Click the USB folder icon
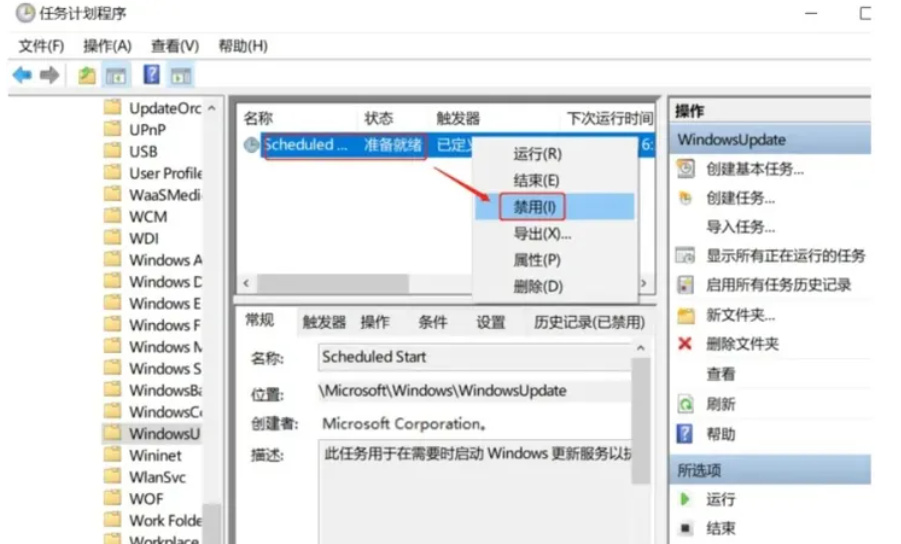The height and width of the screenshot is (544, 901). click(x=113, y=151)
